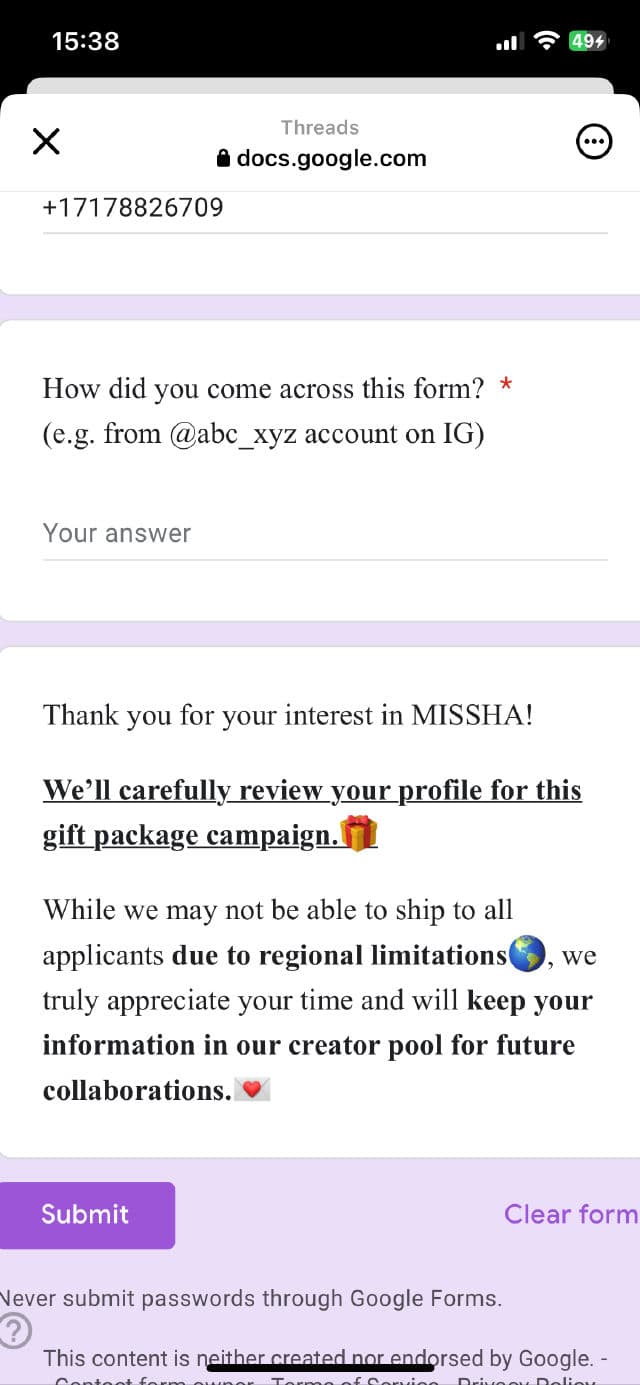
Task: Click the Clear form link
Action: pos(570,1214)
